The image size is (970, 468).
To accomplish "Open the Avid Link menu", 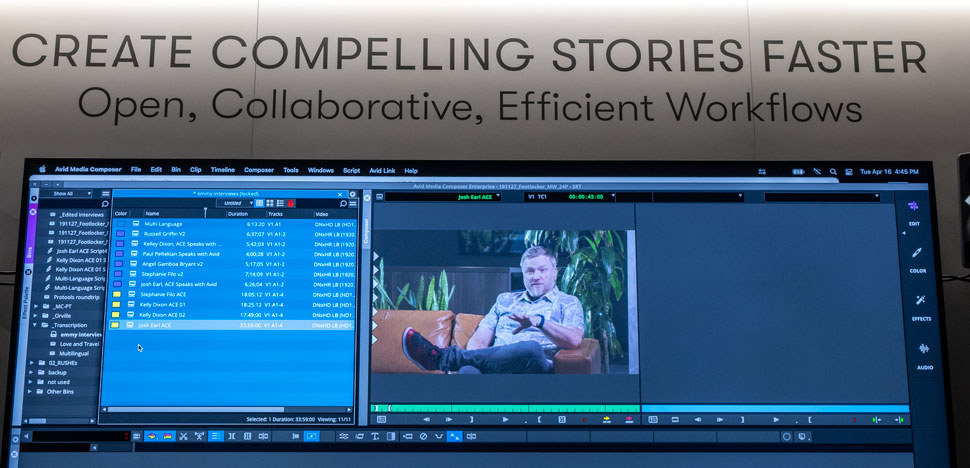I will pyautogui.click(x=382, y=171).
